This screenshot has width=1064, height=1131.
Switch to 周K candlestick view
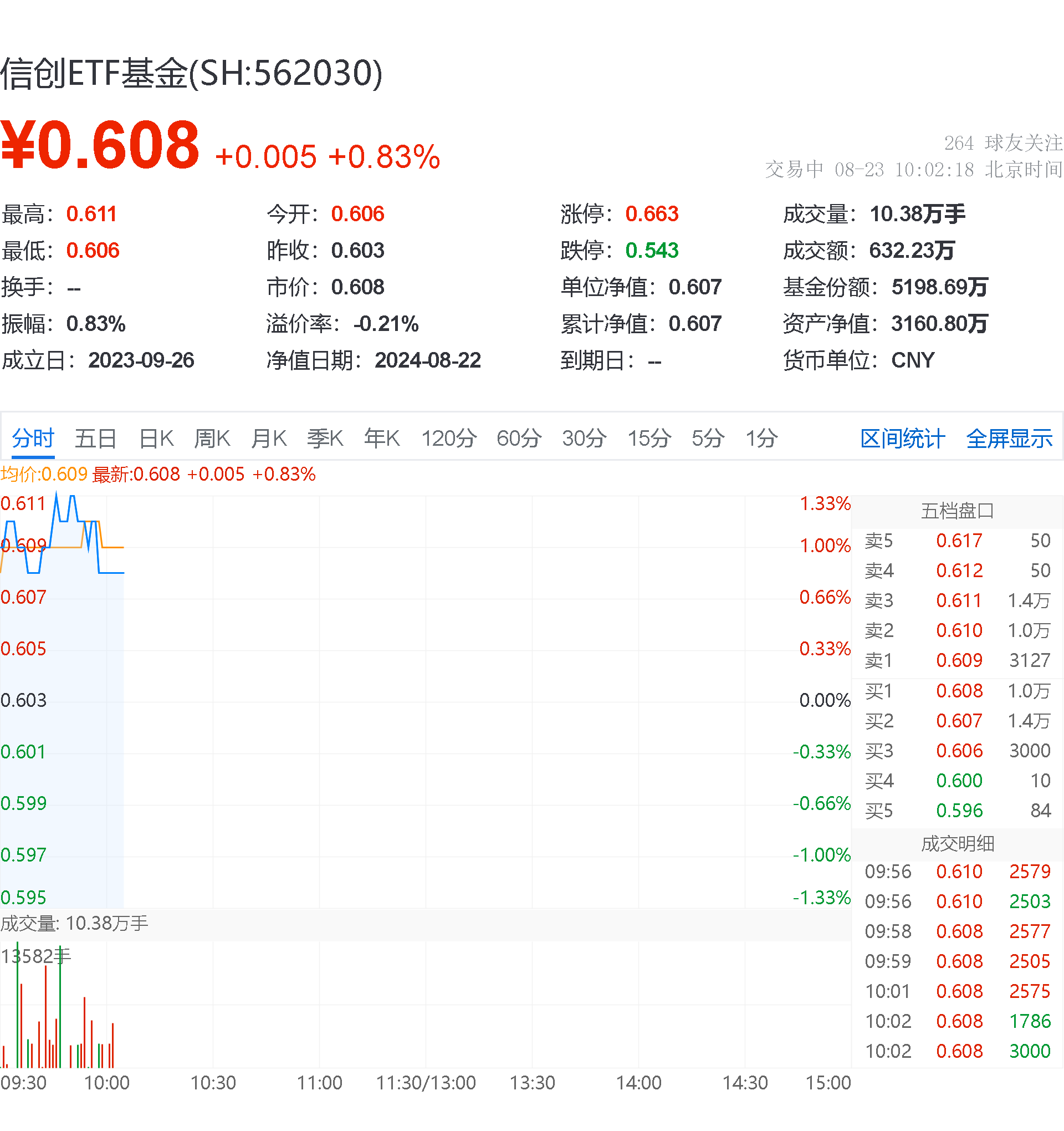(212, 439)
